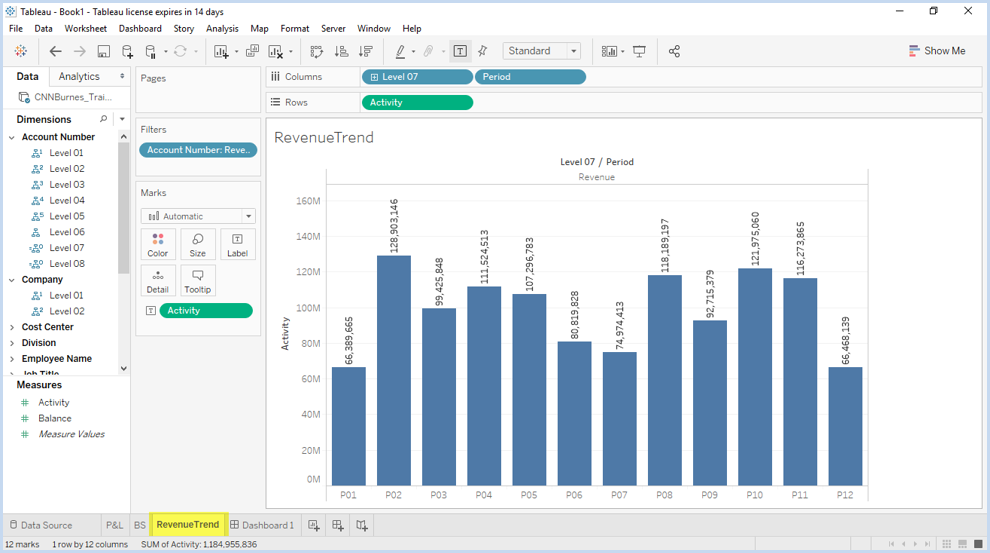
Task: Click the Fix Axes pin icon
Action: click(483, 51)
